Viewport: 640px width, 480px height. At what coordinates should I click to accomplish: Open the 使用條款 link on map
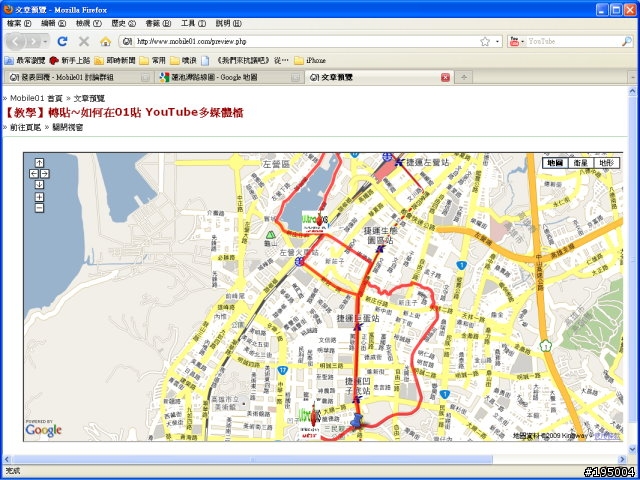pyautogui.click(x=607, y=436)
